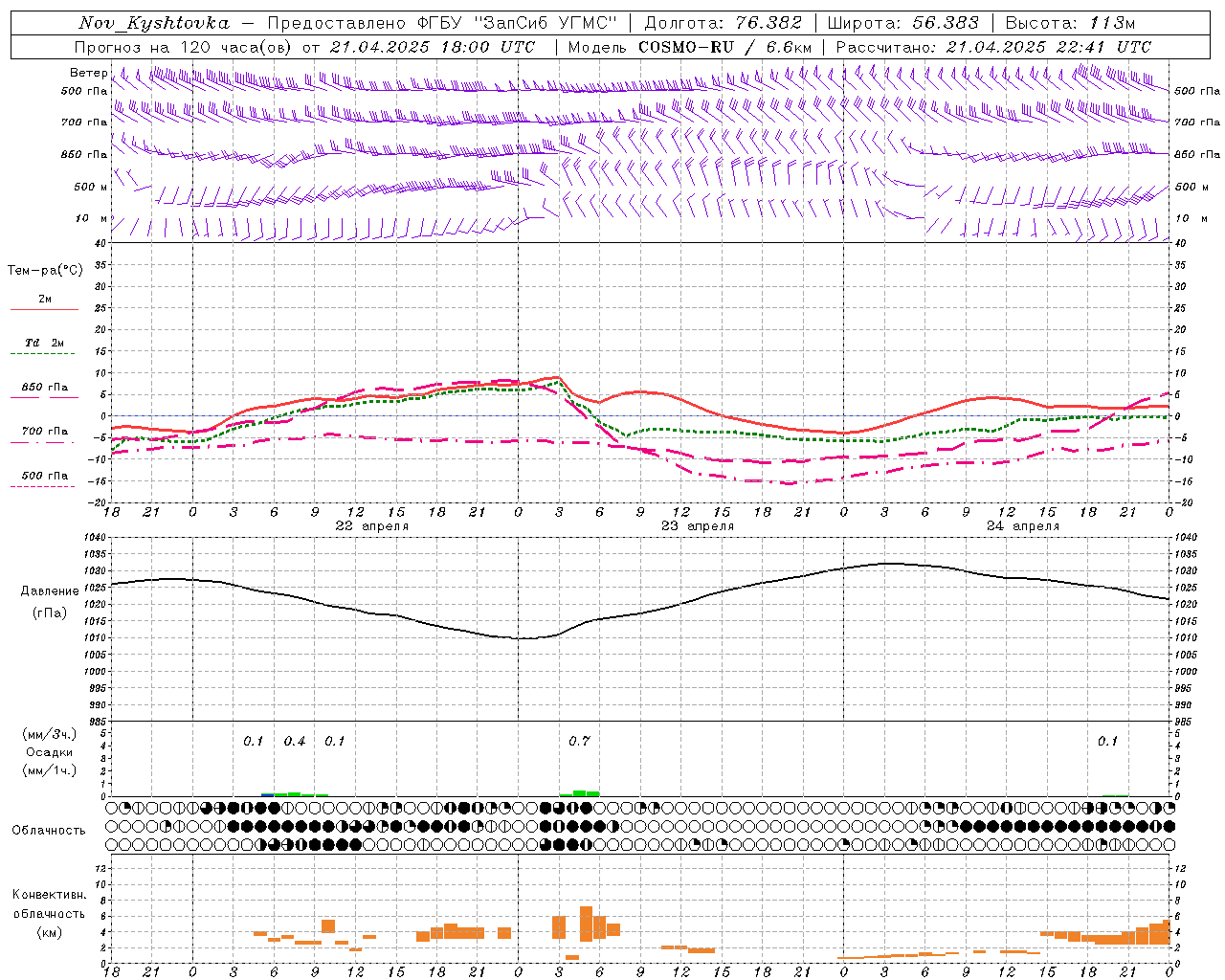This screenshot has width=1225, height=980.
Task: Click the 23 апреля date label
Action: pos(698,526)
